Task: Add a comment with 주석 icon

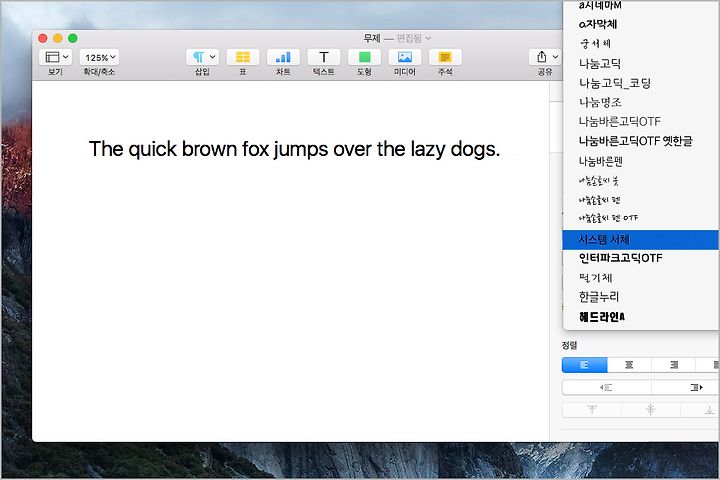Action: 445,57
